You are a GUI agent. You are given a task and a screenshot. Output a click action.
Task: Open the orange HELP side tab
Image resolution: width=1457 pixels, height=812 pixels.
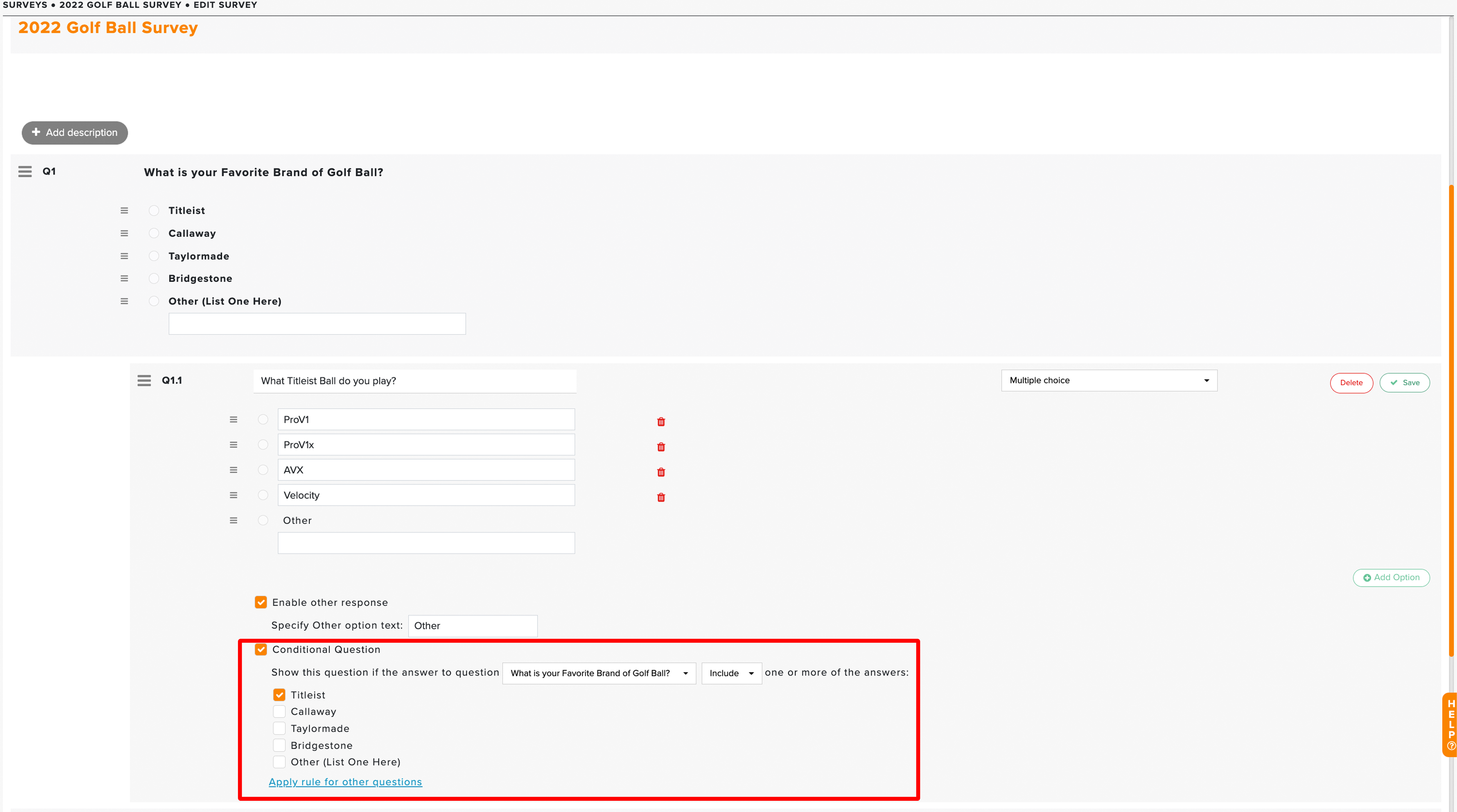point(1450,725)
